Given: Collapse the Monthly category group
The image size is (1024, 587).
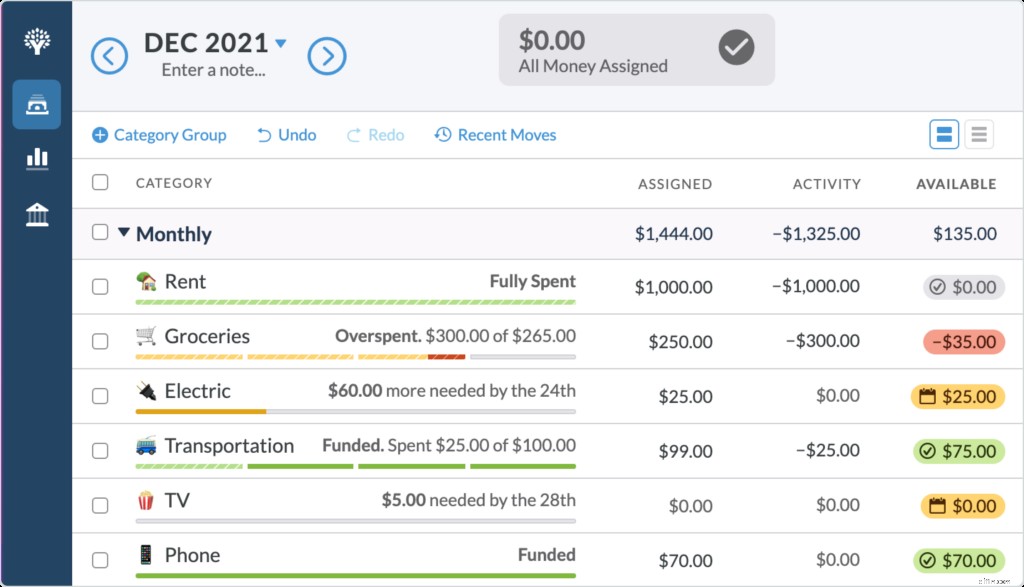Looking at the screenshot, I should point(126,233).
